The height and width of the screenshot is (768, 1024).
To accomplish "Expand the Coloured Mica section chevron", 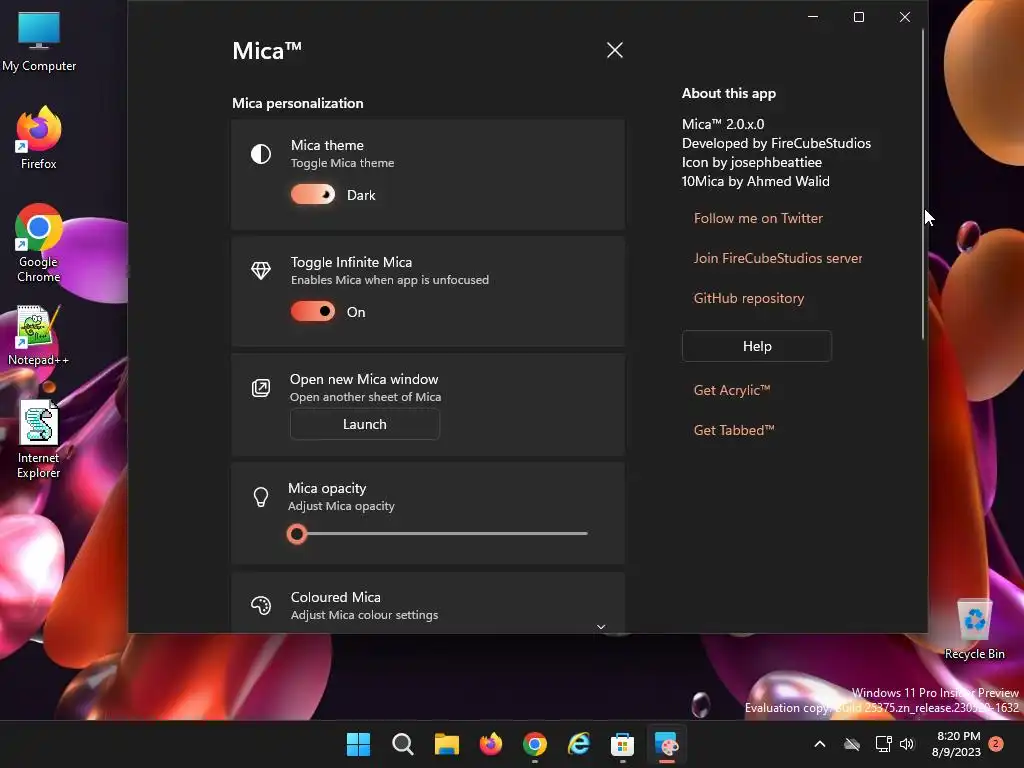I will tap(601, 626).
